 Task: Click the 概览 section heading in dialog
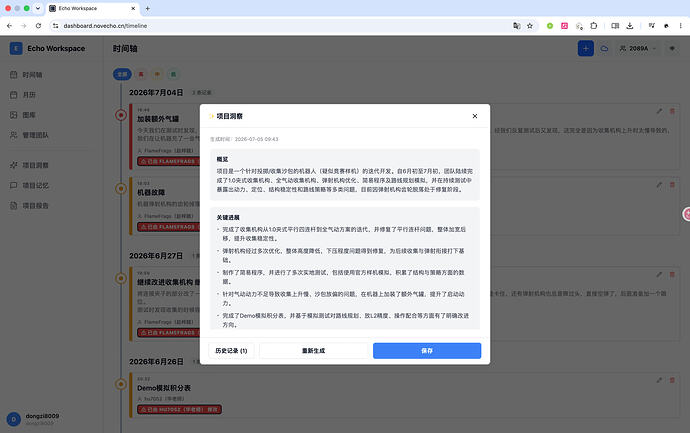[222, 159]
